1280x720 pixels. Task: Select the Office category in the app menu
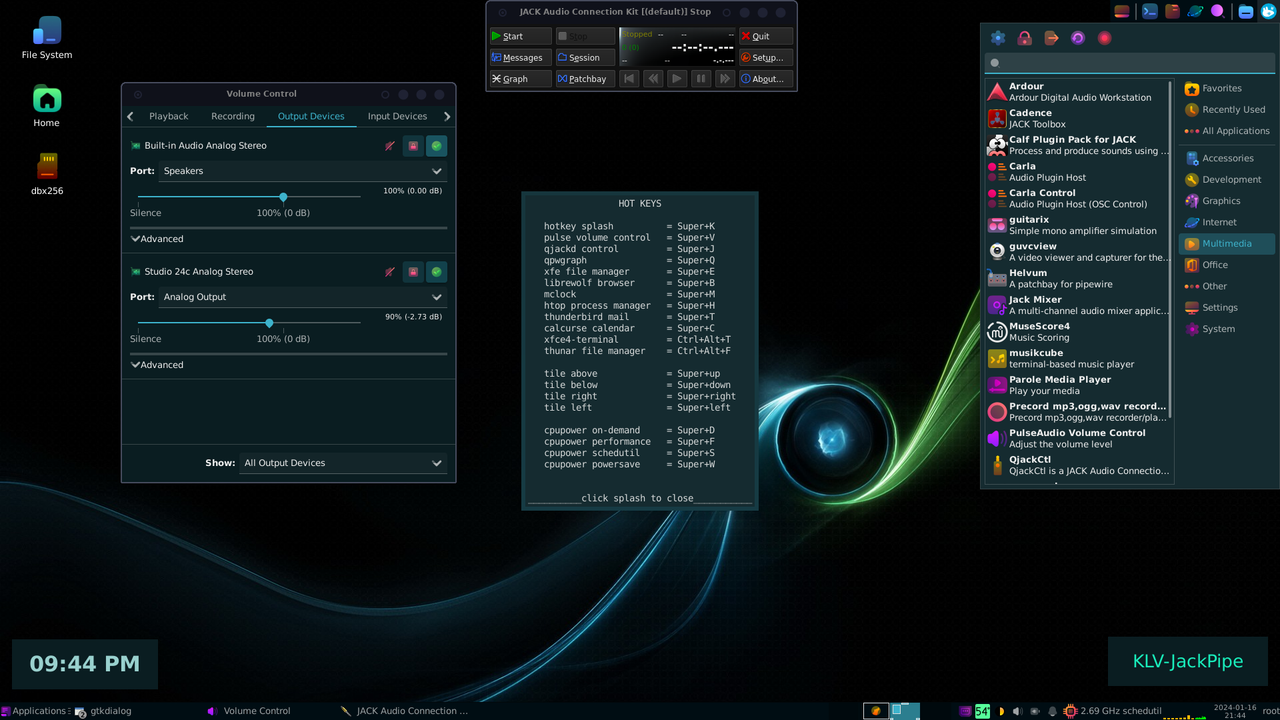coord(1213,264)
